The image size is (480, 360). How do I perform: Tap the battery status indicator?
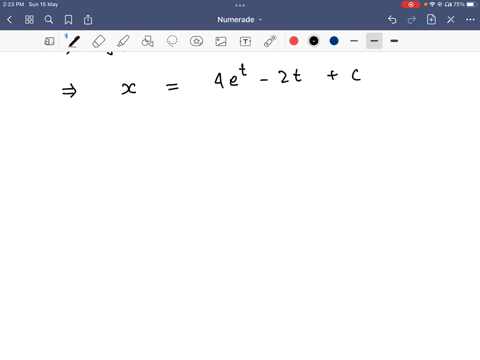tap(472, 4)
